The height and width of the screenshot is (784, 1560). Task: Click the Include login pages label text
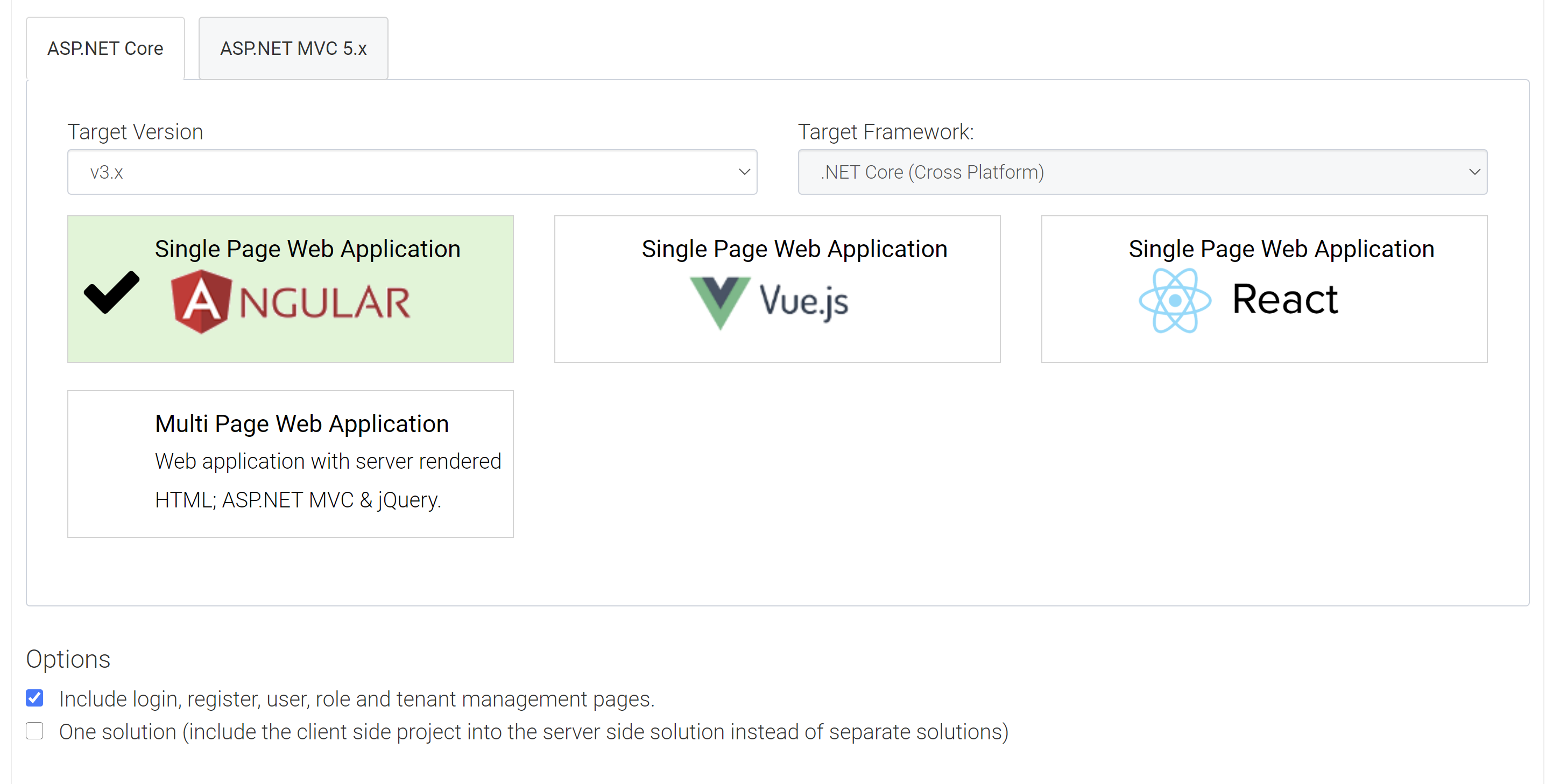tap(357, 699)
